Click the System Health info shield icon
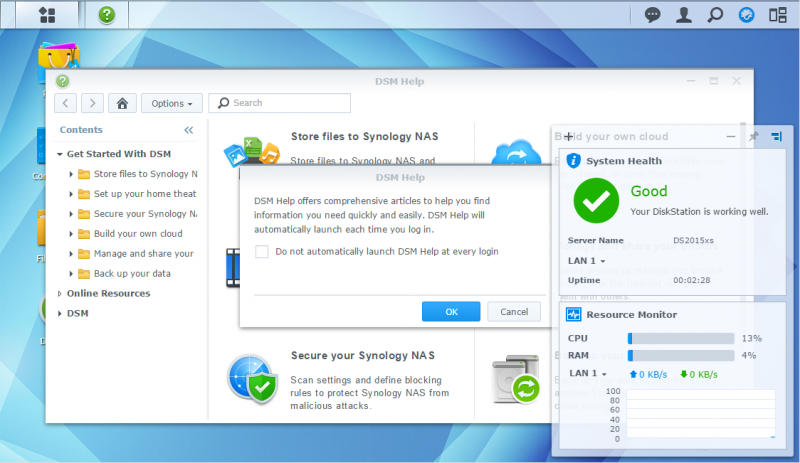The width and height of the screenshot is (800, 463). point(573,161)
